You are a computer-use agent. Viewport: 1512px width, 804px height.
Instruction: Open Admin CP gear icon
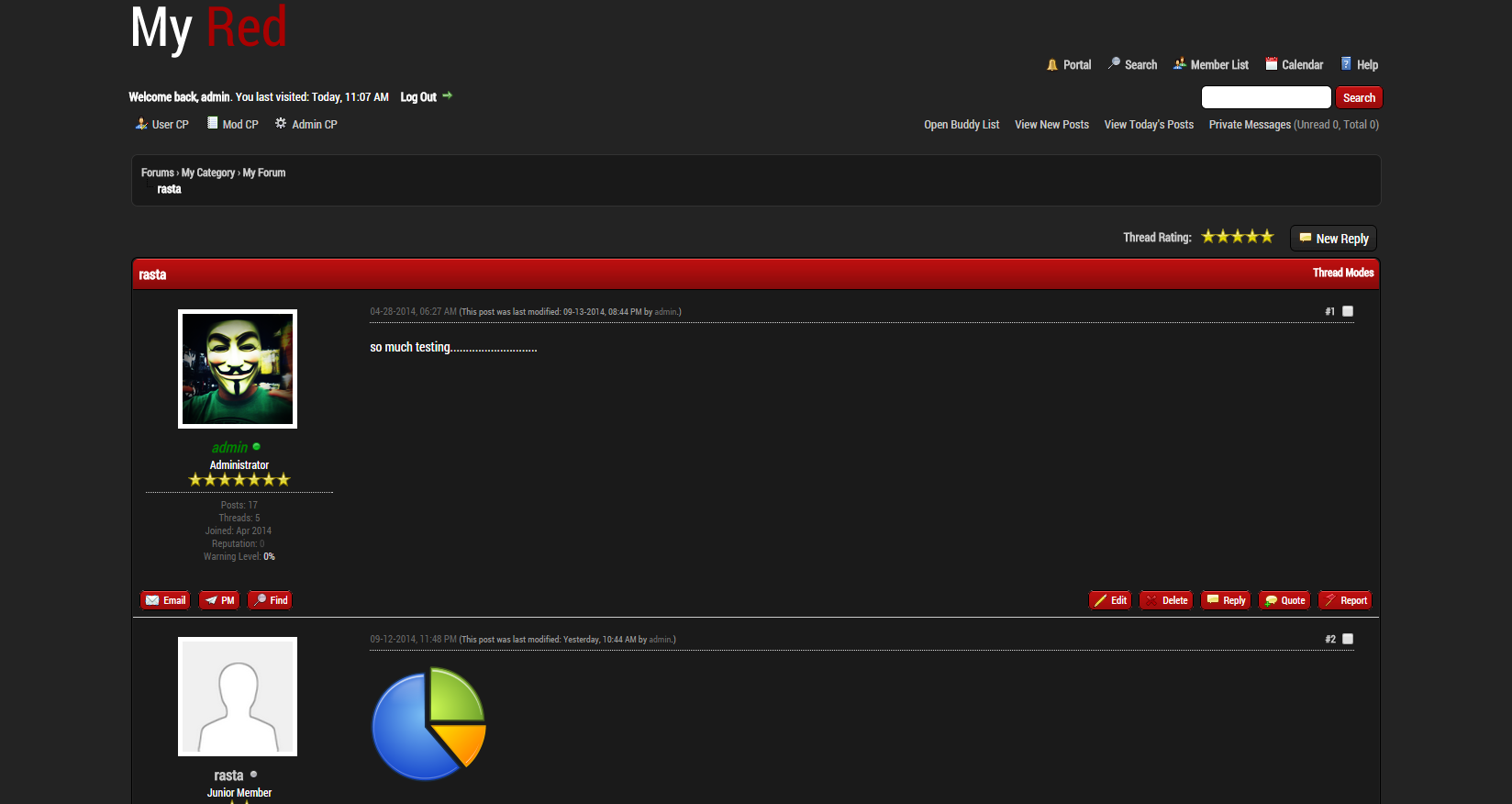coord(281,124)
